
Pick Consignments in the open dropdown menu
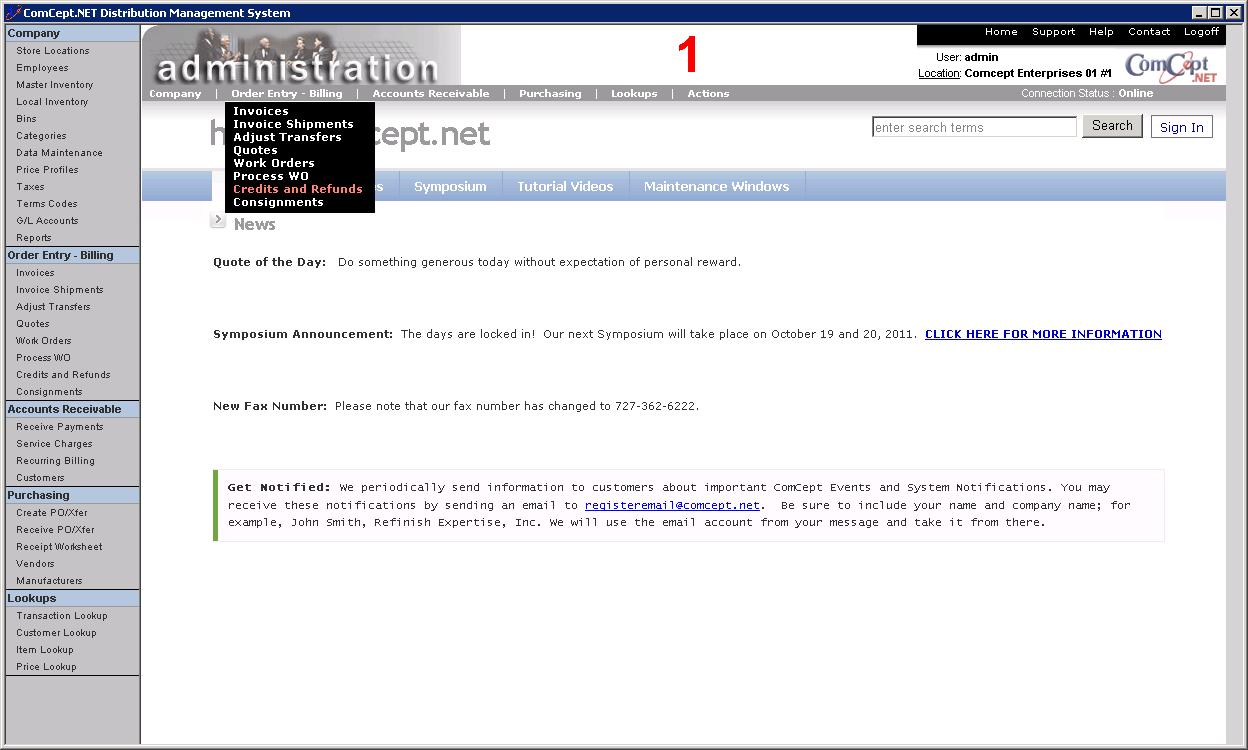tap(278, 202)
